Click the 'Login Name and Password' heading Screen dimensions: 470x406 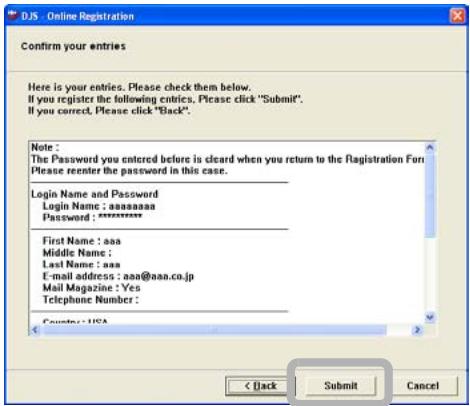tap(95, 194)
